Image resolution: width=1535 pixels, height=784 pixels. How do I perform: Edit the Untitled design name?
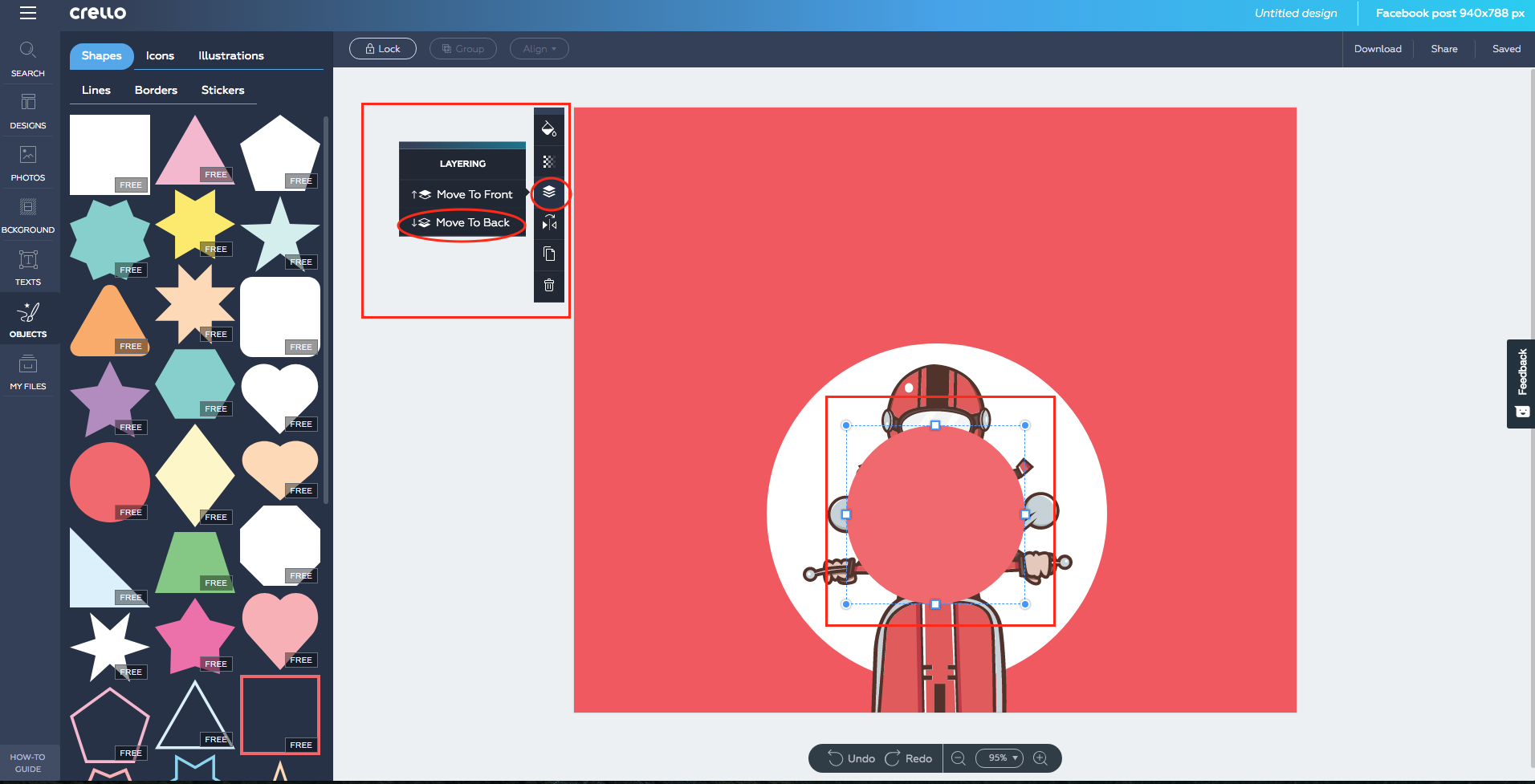1296,13
